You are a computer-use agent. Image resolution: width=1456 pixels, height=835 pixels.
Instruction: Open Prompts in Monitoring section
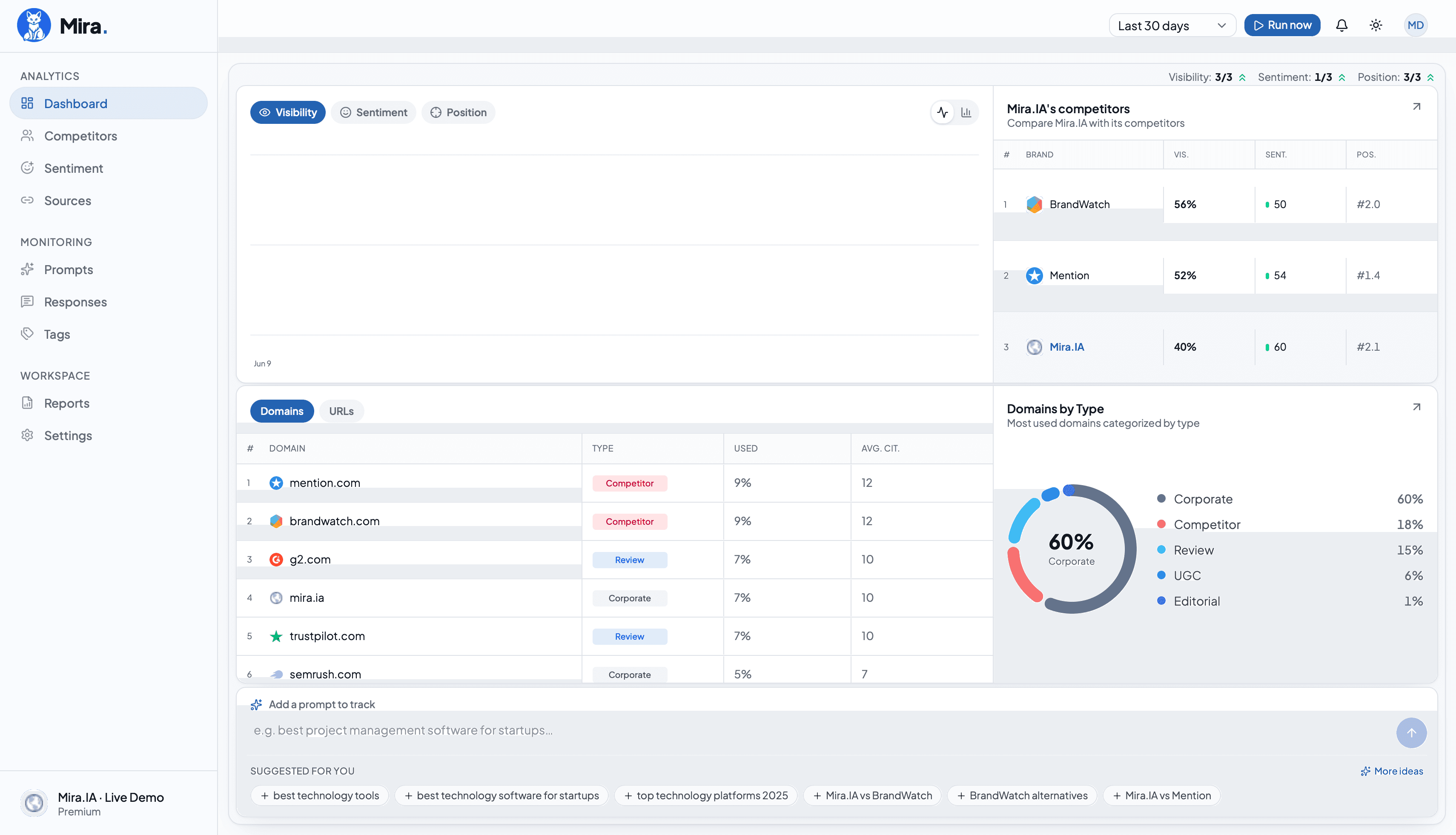click(x=109, y=269)
